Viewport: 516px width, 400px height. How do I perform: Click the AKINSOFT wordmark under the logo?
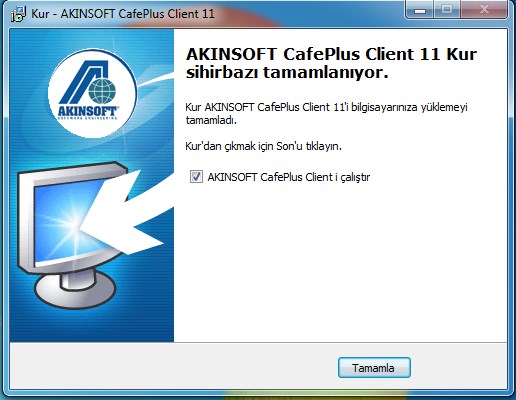click(88, 112)
